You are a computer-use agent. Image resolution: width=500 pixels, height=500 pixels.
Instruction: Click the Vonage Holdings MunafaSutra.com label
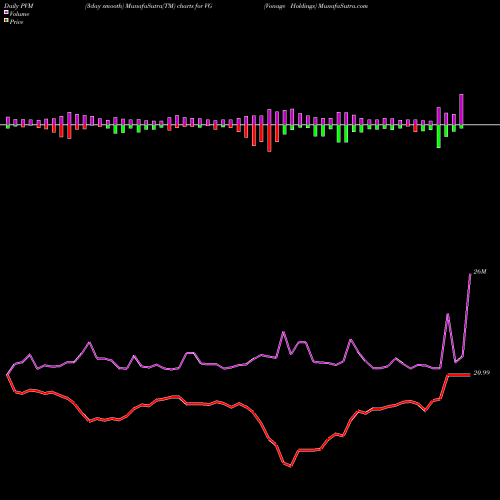316,6
